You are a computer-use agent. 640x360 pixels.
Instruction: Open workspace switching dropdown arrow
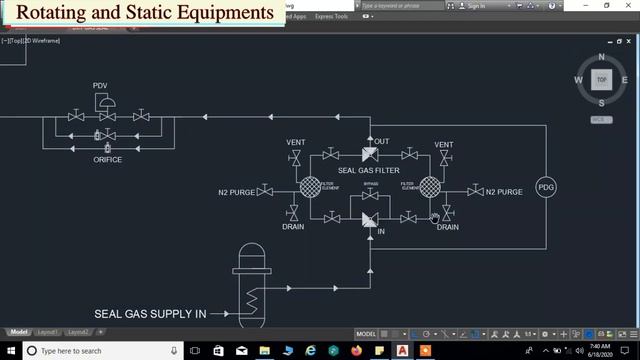[x=554, y=334]
